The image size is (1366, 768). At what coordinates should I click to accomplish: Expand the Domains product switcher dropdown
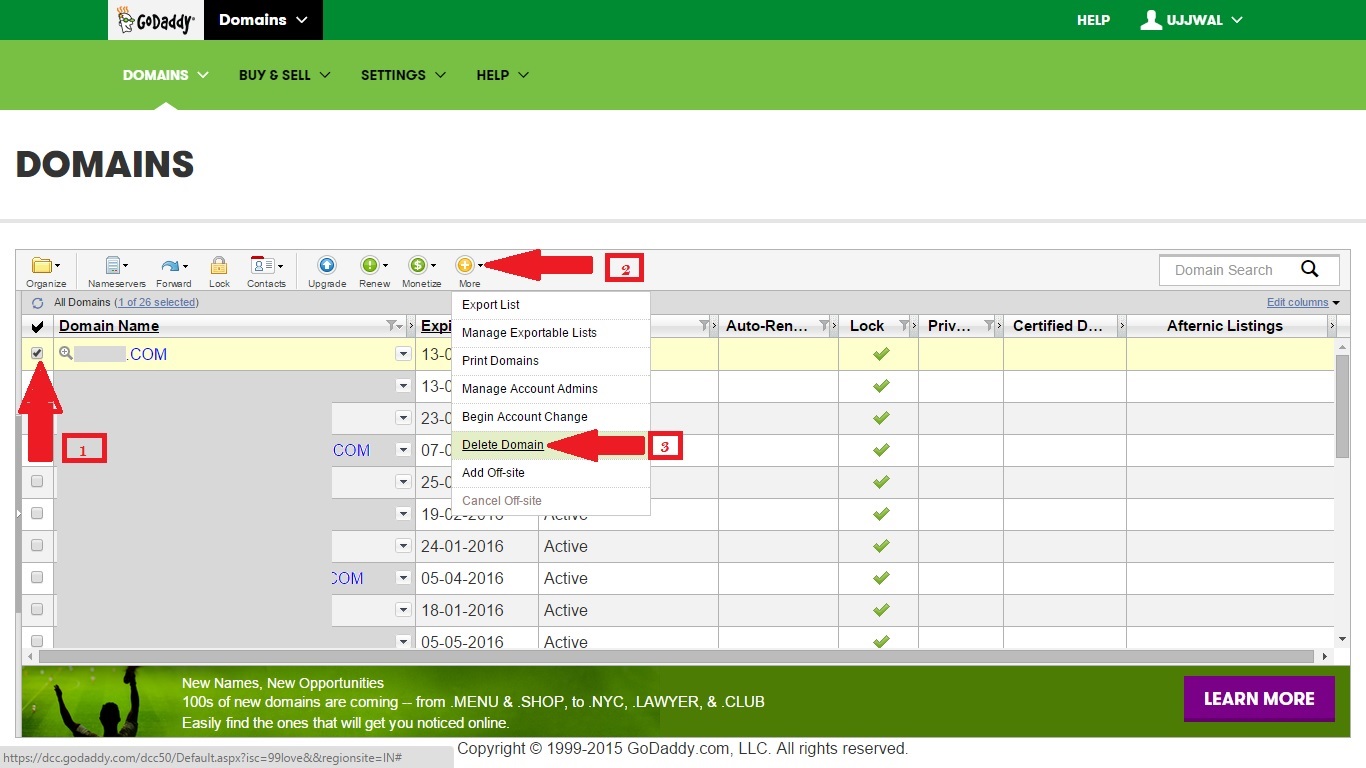click(263, 20)
